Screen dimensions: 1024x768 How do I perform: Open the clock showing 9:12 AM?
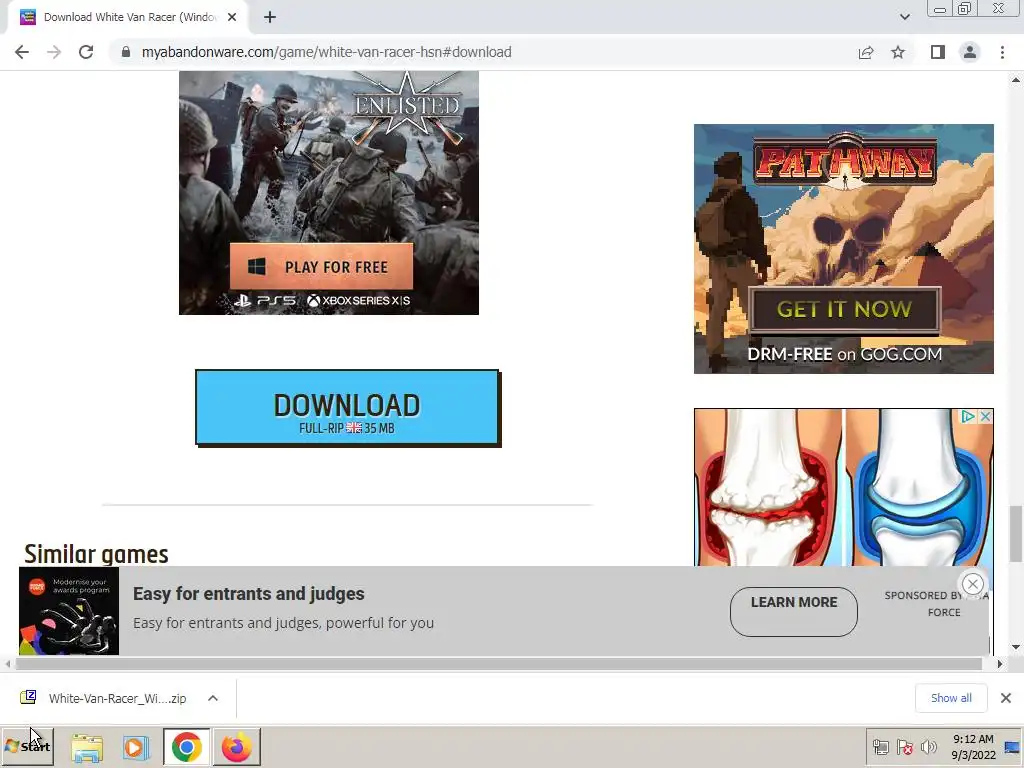click(x=973, y=747)
